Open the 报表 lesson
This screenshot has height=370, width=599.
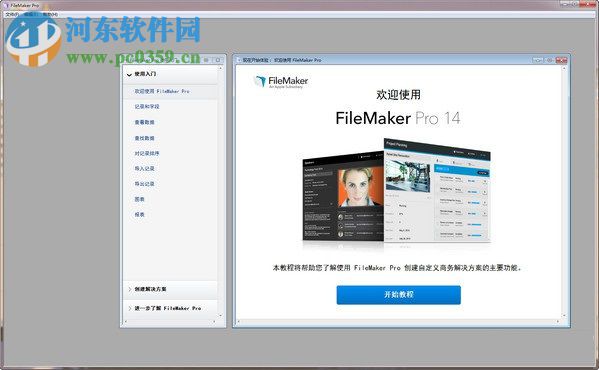pyautogui.click(x=139, y=215)
